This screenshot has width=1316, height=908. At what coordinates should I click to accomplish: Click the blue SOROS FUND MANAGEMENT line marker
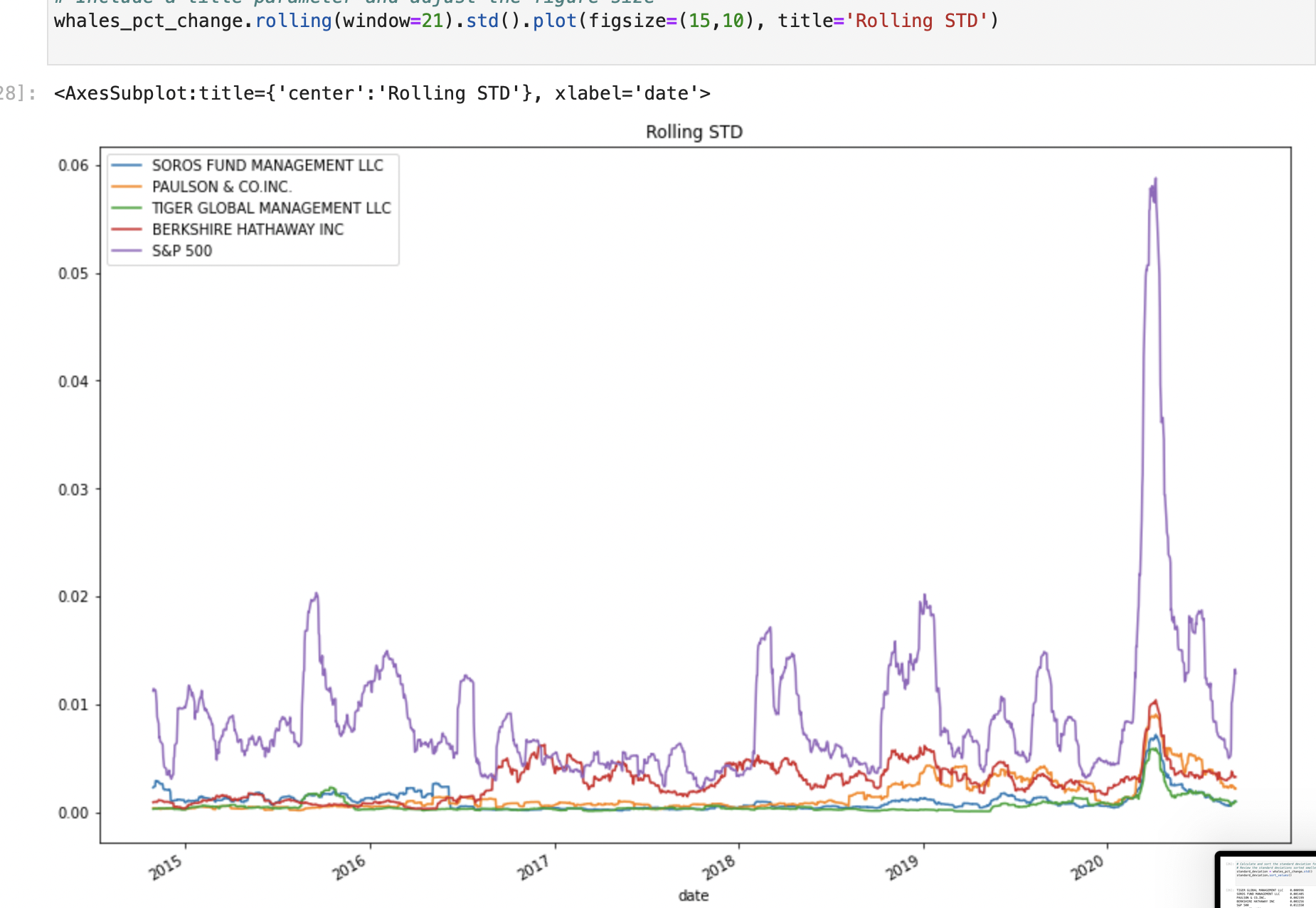pos(129,165)
